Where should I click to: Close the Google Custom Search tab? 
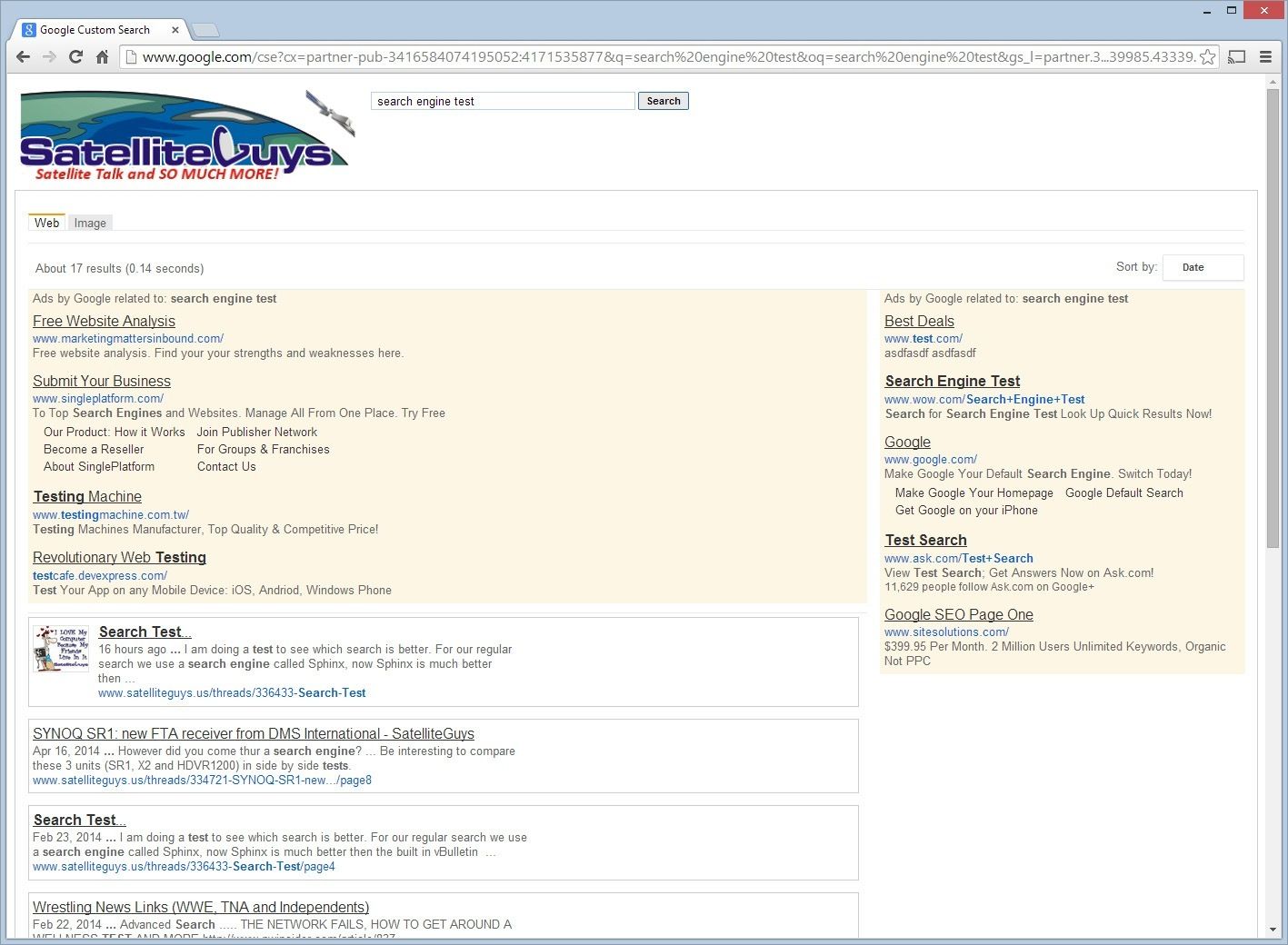[x=175, y=30]
